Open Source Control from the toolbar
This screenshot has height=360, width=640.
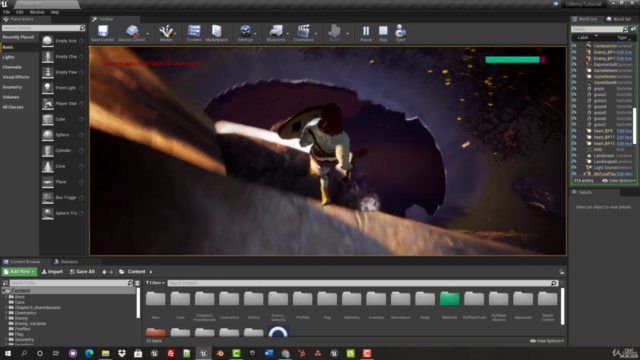[132, 32]
